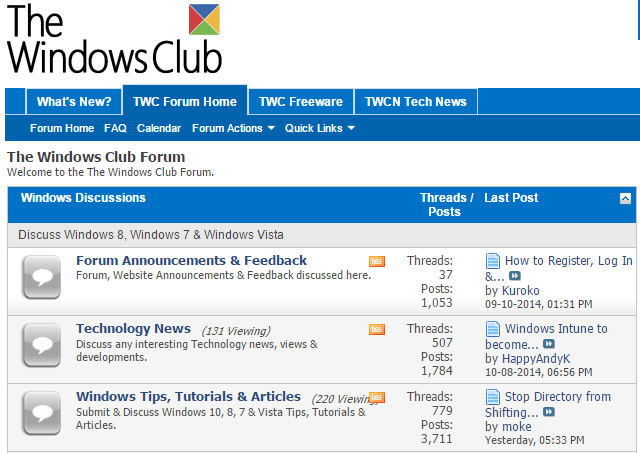Viewport: 640px width, 453px height.
Task: Go to last post arrow after Stop Directory from Shifting...
Action: [549, 412]
